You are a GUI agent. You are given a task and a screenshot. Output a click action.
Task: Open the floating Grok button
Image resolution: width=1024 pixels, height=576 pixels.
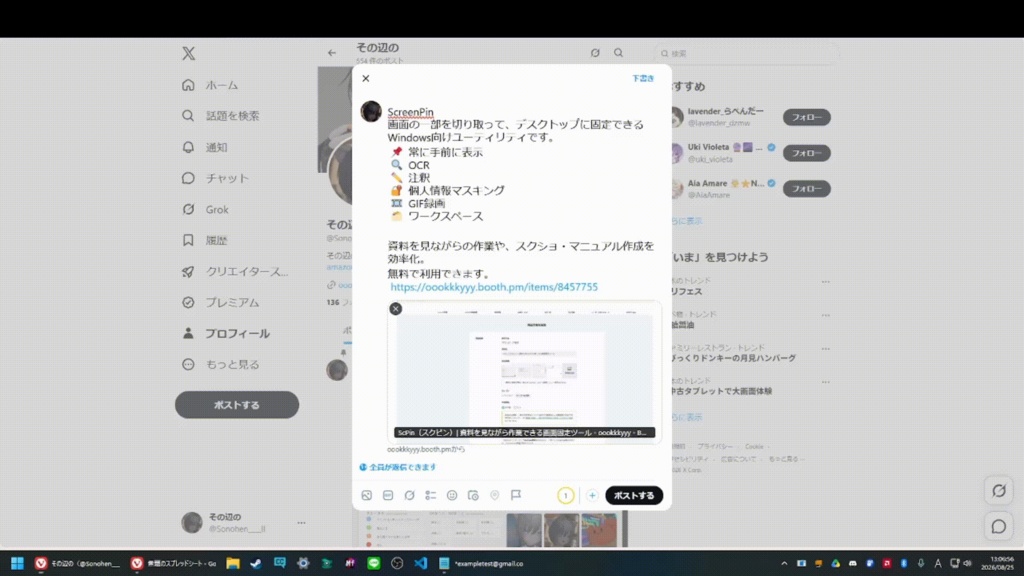tap(999, 491)
